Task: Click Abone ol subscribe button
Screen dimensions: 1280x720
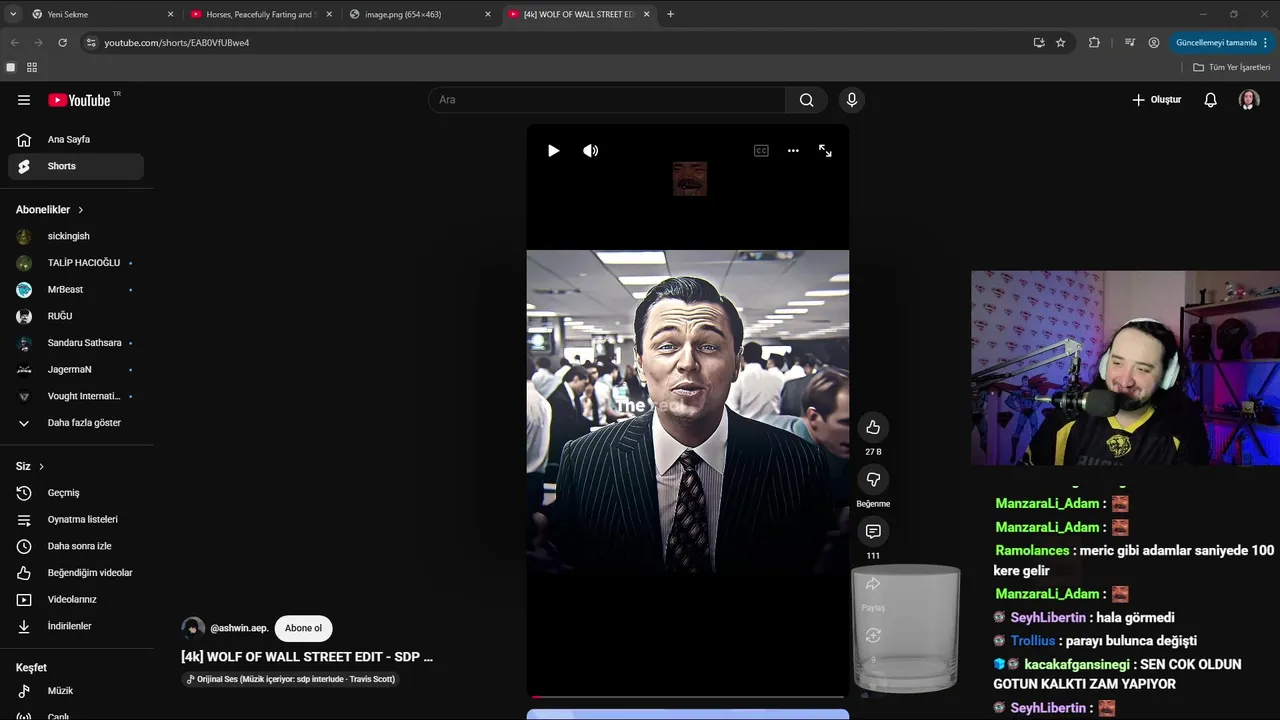Action: [x=304, y=628]
